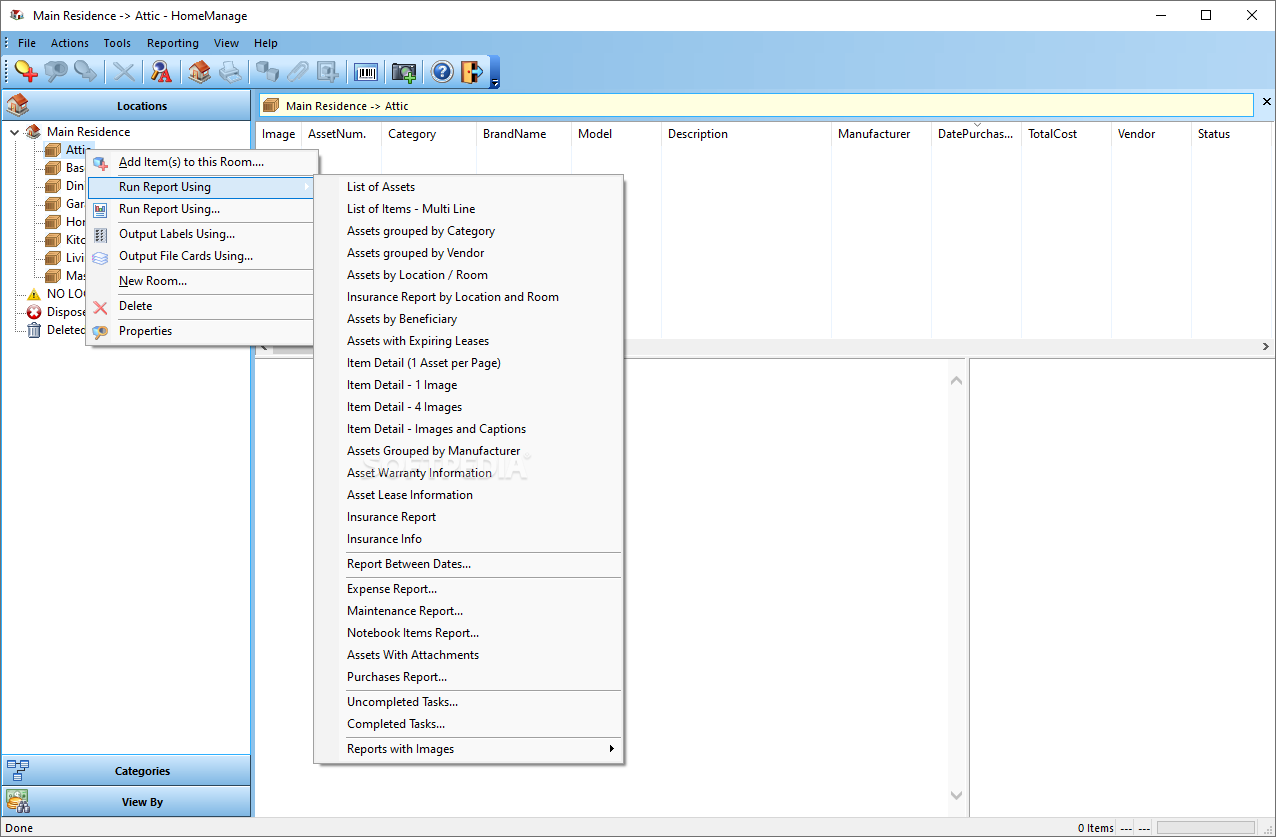Click the grayed move item arrow toolbar icon
The image size is (1276, 837).
click(86, 72)
